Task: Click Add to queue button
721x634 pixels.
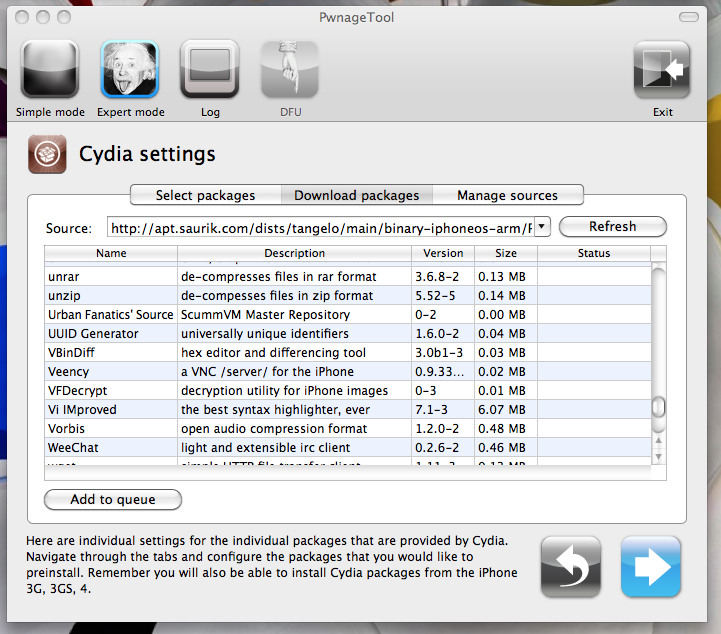Action: pos(113,499)
